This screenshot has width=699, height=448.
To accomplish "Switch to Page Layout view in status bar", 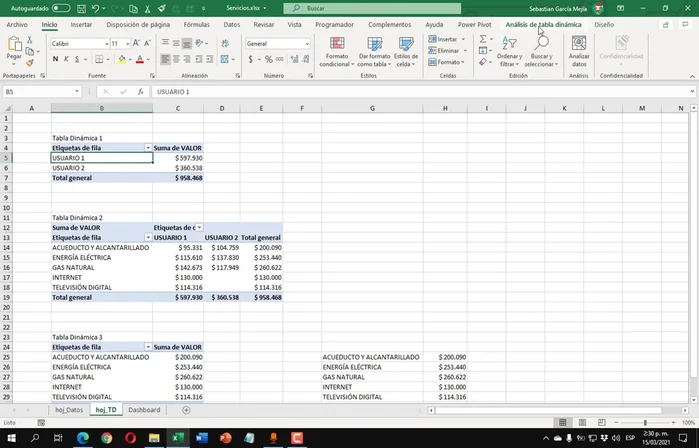I will [x=582, y=423].
